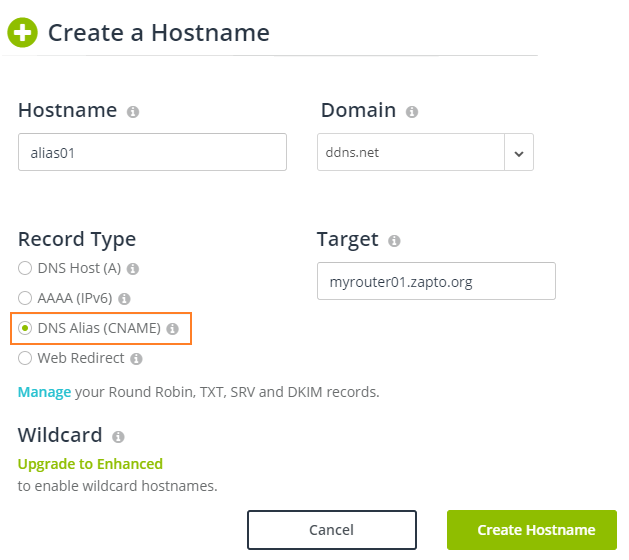
Task: Open the Manage records link
Action: (x=44, y=392)
